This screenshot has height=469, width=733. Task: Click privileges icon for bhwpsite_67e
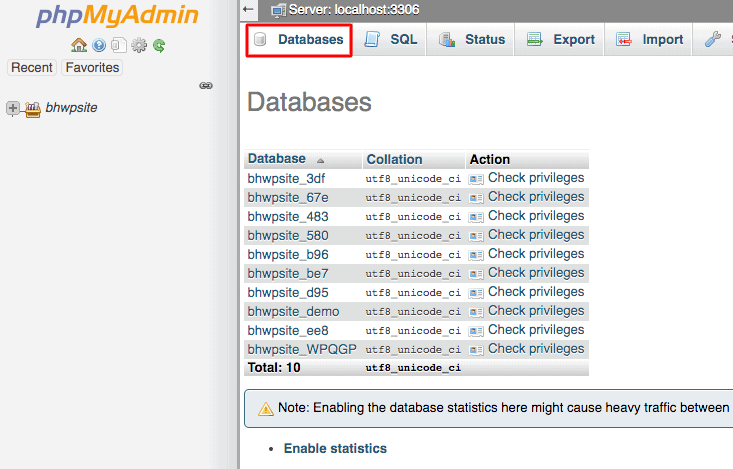(x=476, y=198)
